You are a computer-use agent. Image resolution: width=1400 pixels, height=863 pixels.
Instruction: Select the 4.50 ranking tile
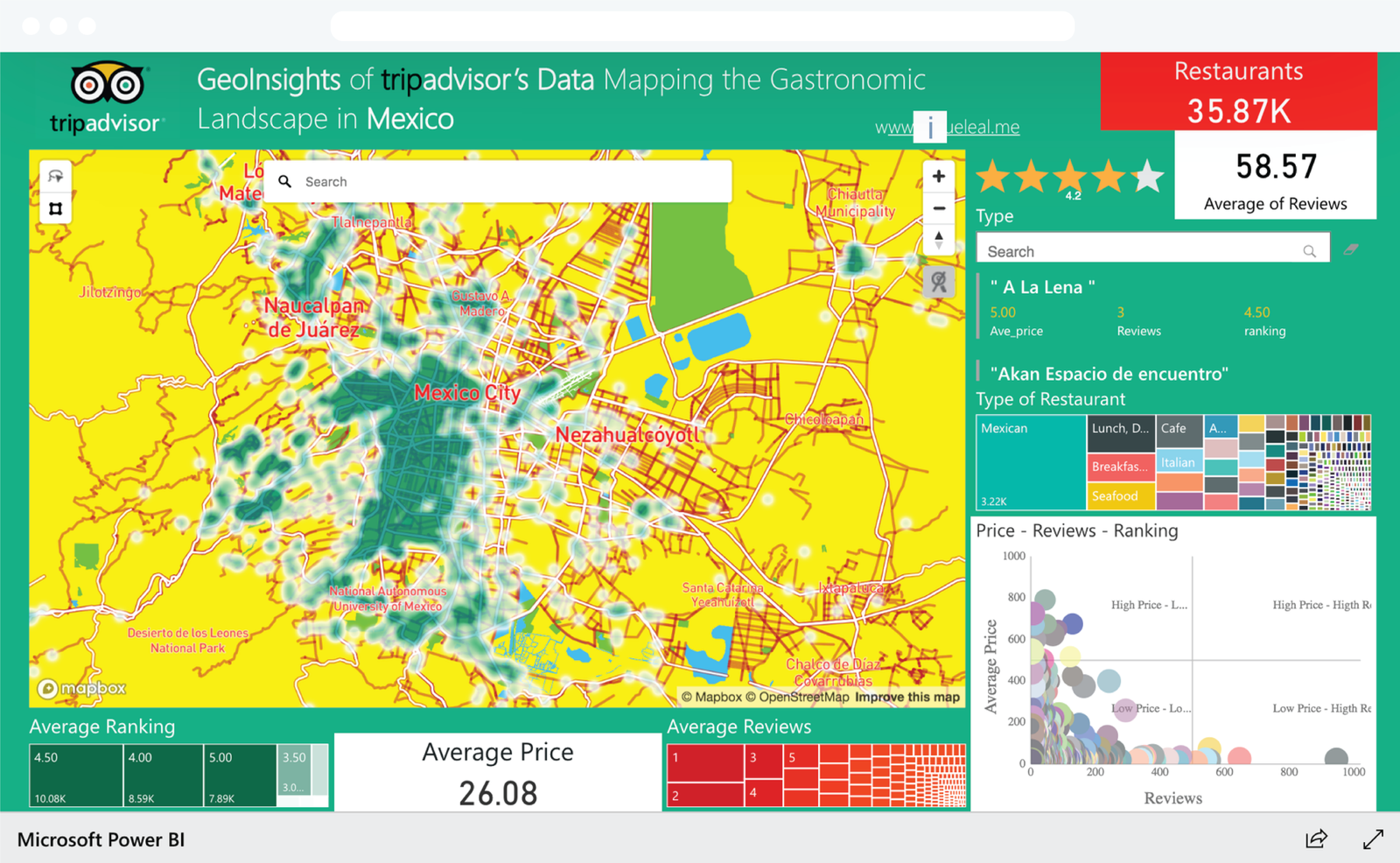click(76, 775)
